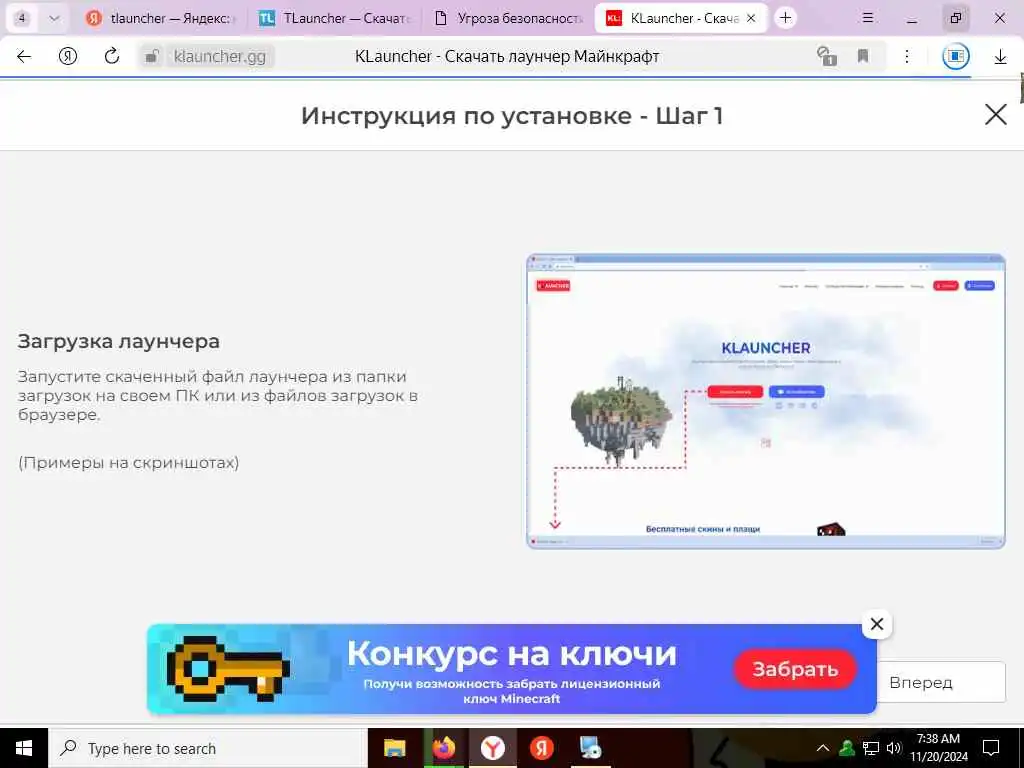1024x768 pixels.
Task: Click the Забрать button
Action: pos(795,669)
